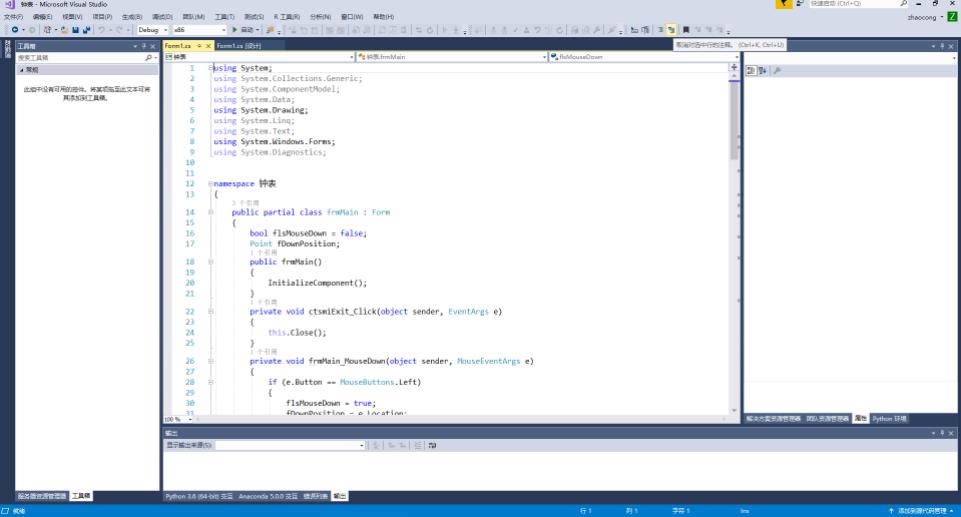Collapse the frmMain class at line 14
Viewport: 961px width, 517px height.
tap(211, 212)
